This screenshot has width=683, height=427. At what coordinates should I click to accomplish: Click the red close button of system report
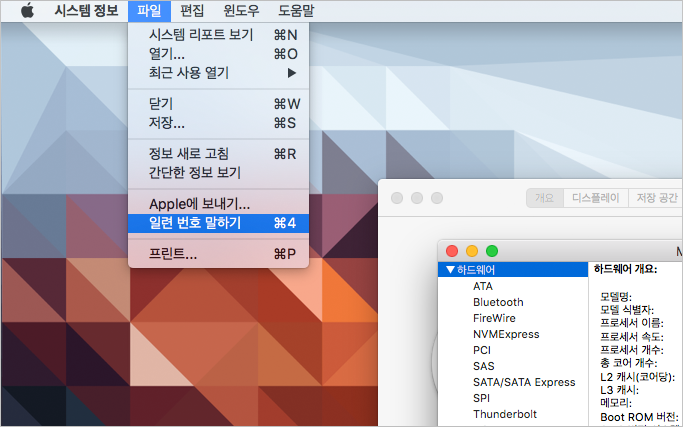tap(452, 251)
